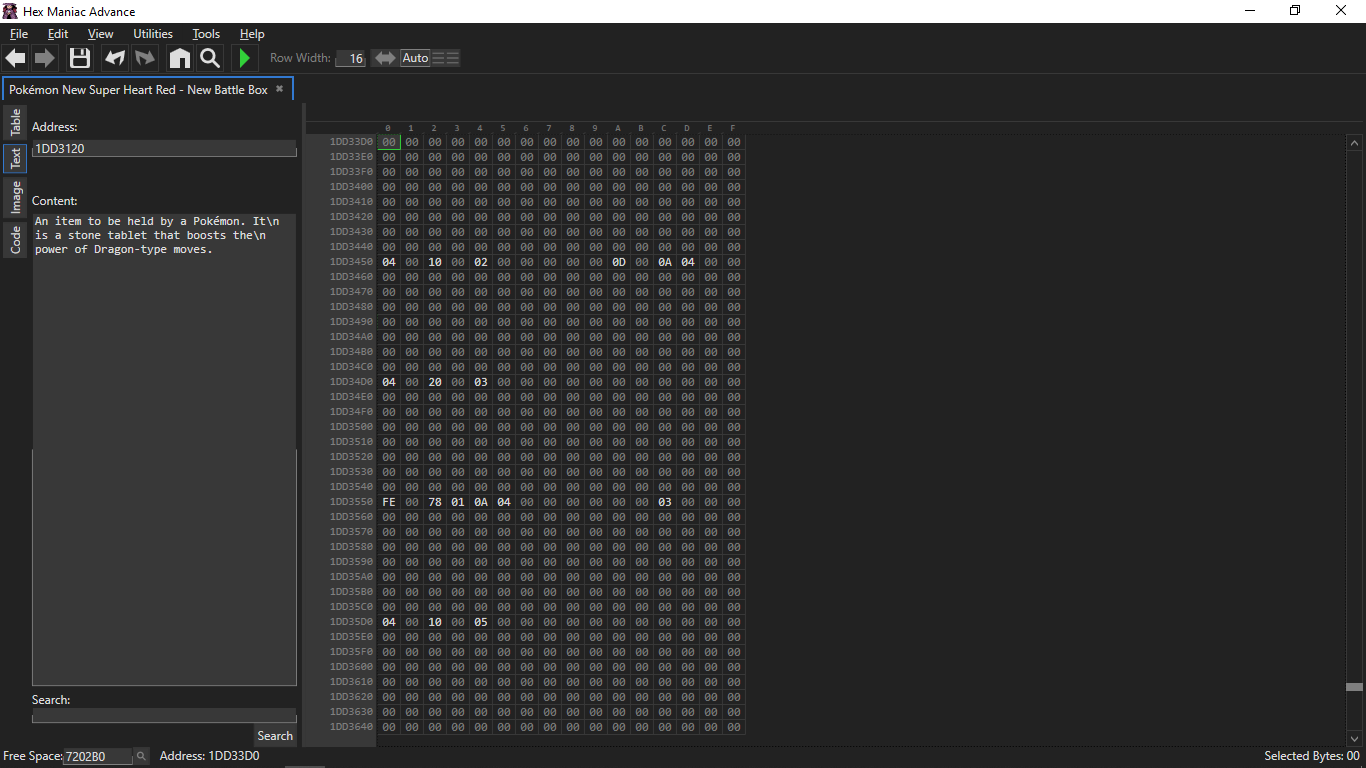Go to the home anchor icon
The height and width of the screenshot is (768, 1366).
(179, 58)
